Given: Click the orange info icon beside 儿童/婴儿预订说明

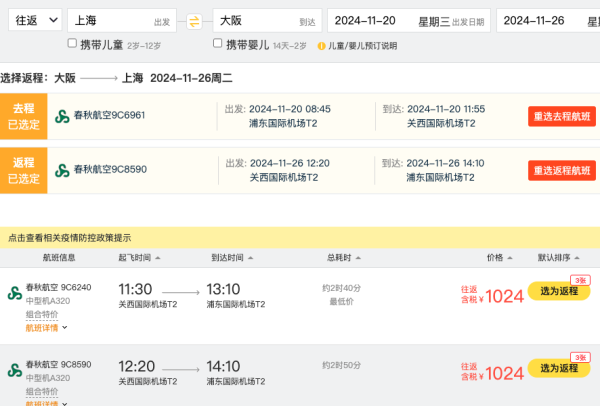Looking at the screenshot, I should point(321,46).
